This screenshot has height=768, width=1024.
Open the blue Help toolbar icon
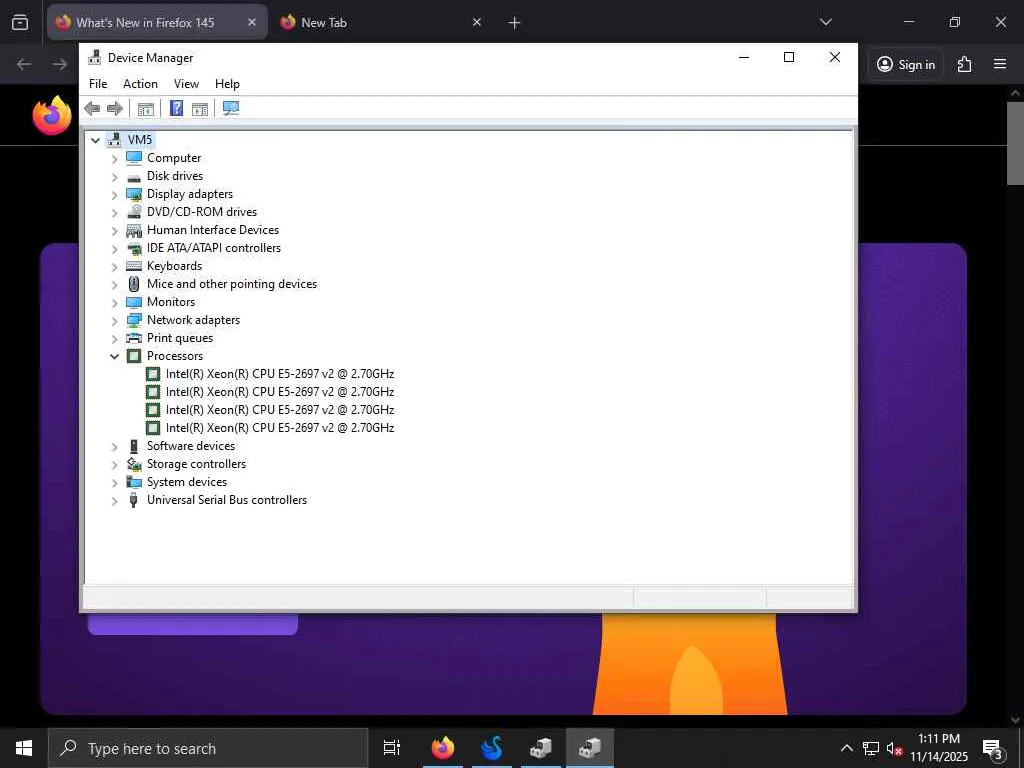176,108
